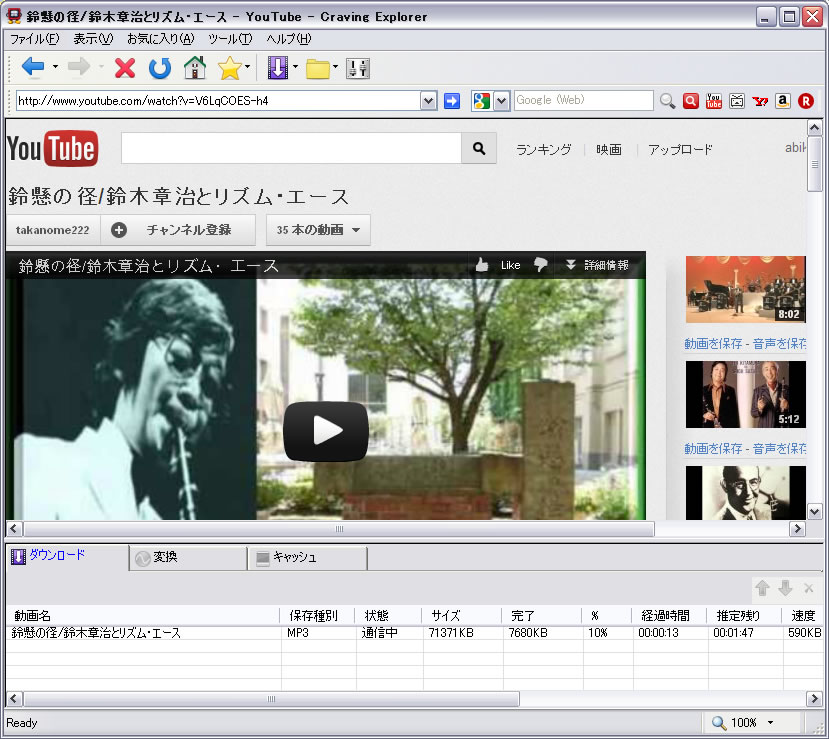This screenshot has width=829, height=739.
Task: Click the ランキング link
Action: [544, 150]
